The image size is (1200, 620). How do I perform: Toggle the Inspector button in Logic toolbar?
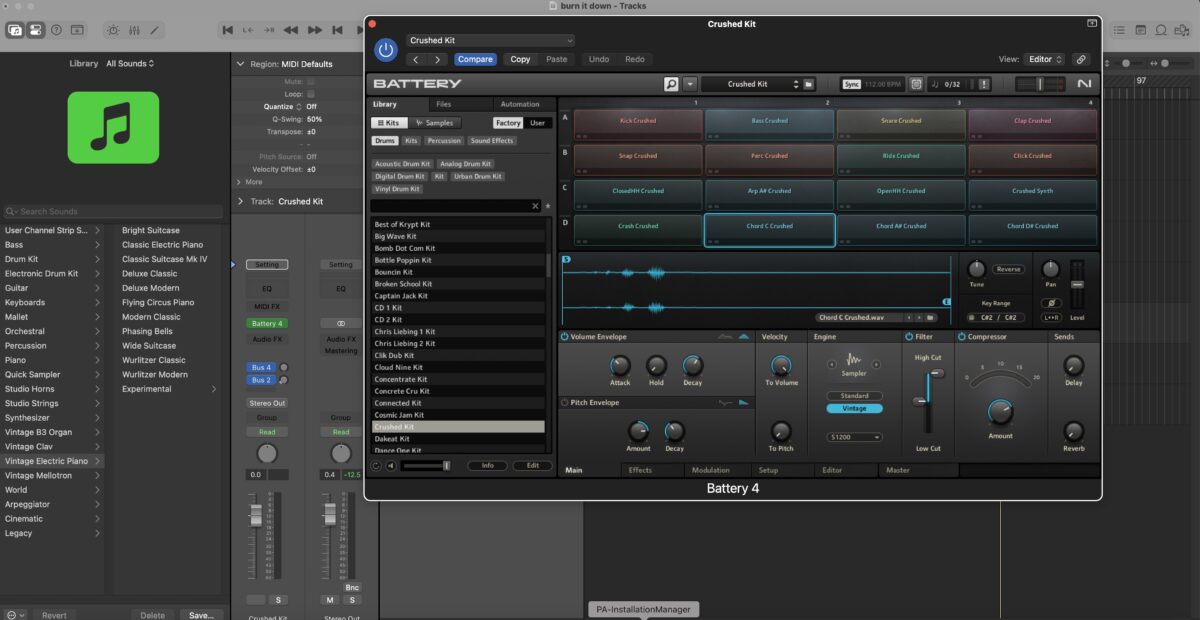[x=36, y=30]
